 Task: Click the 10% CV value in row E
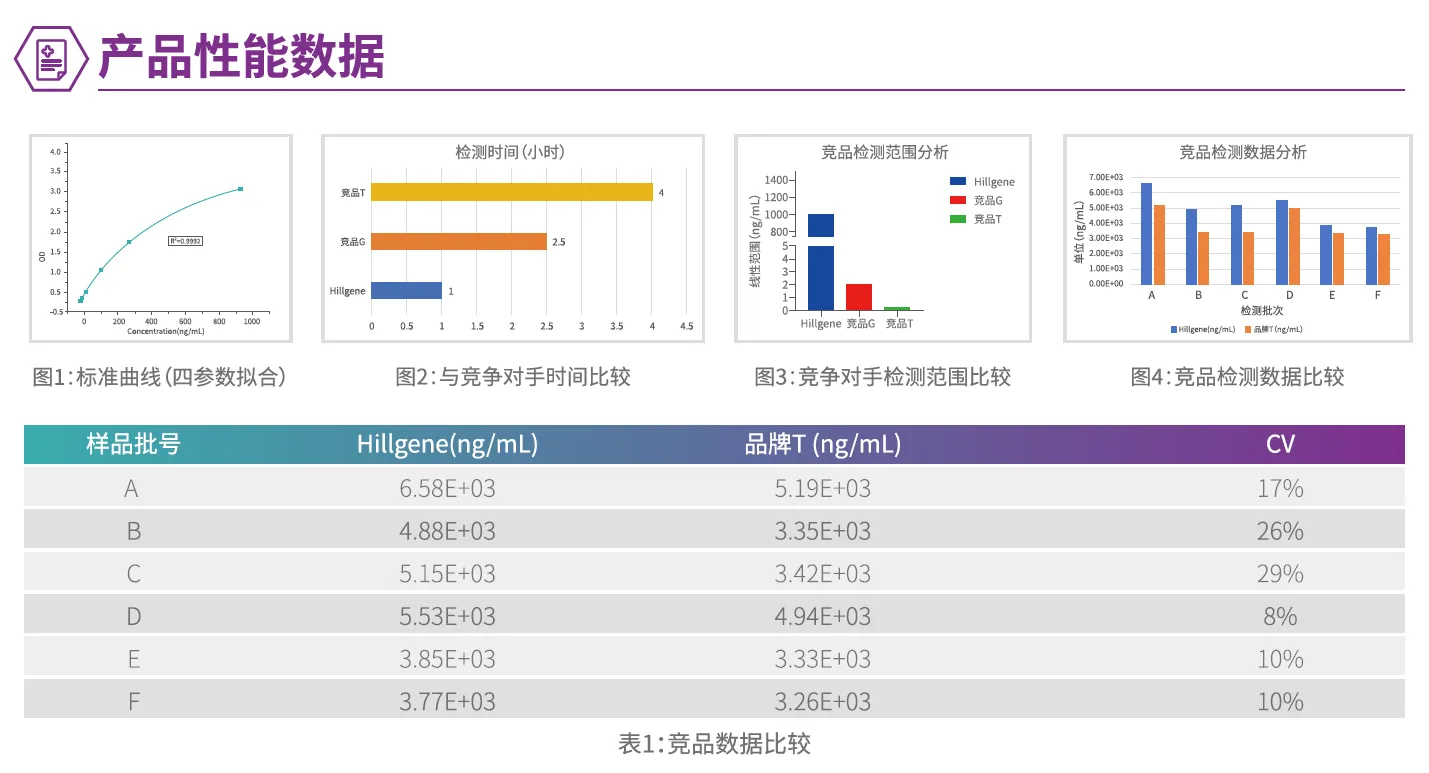(x=1280, y=659)
